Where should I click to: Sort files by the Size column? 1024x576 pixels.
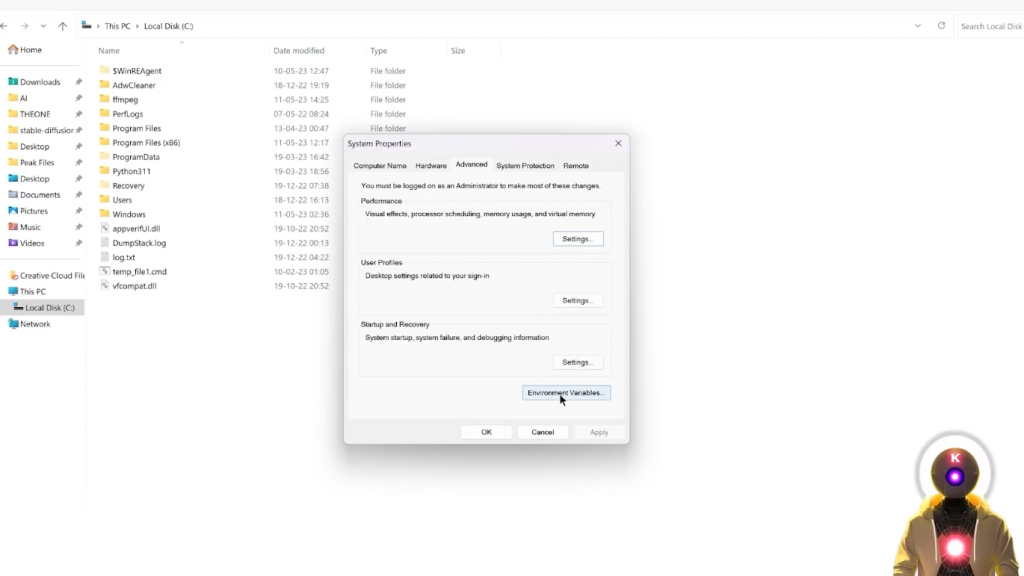tap(458, 50)
